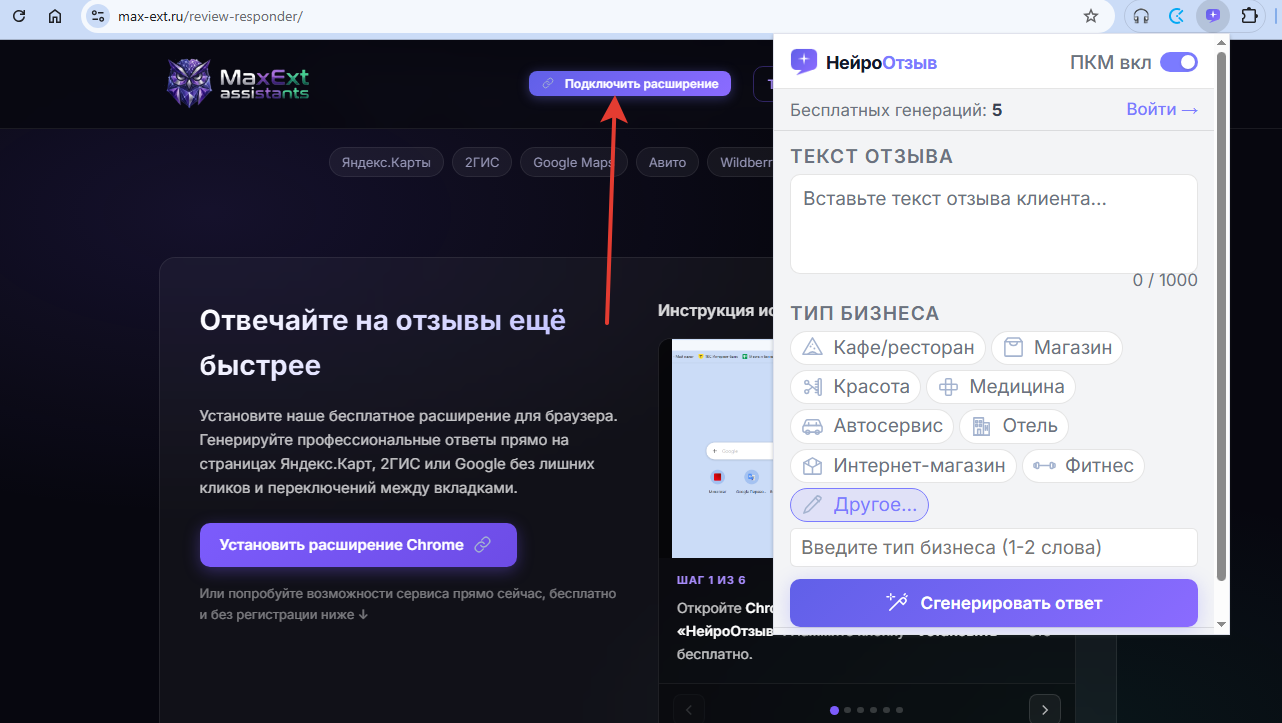The height and width of the screenshot is (723, 1282).
Task: Follow the Войти login link
Action: click(1162, 109)
